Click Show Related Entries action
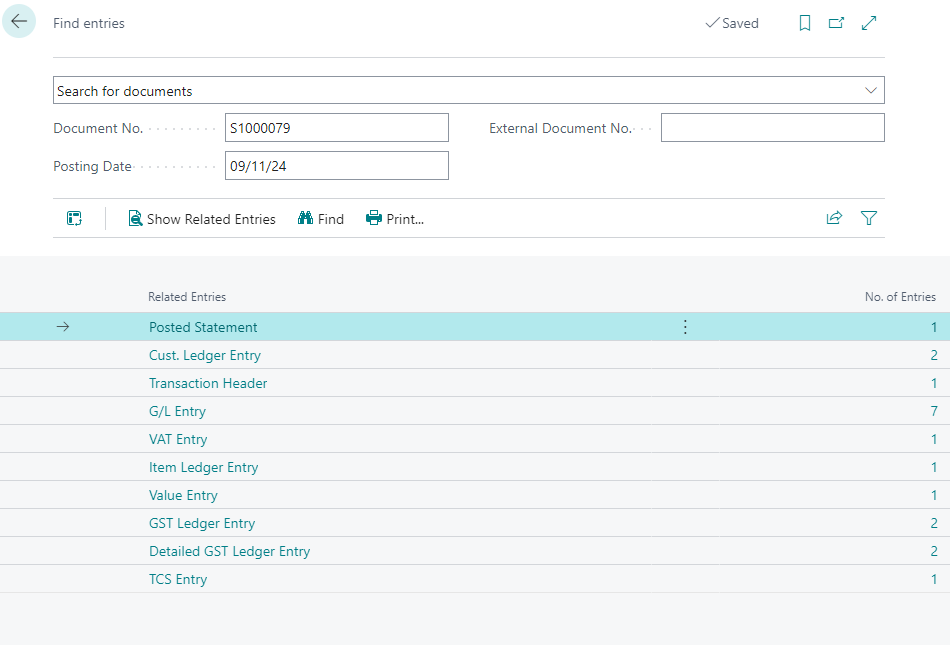 pos(202,219)
